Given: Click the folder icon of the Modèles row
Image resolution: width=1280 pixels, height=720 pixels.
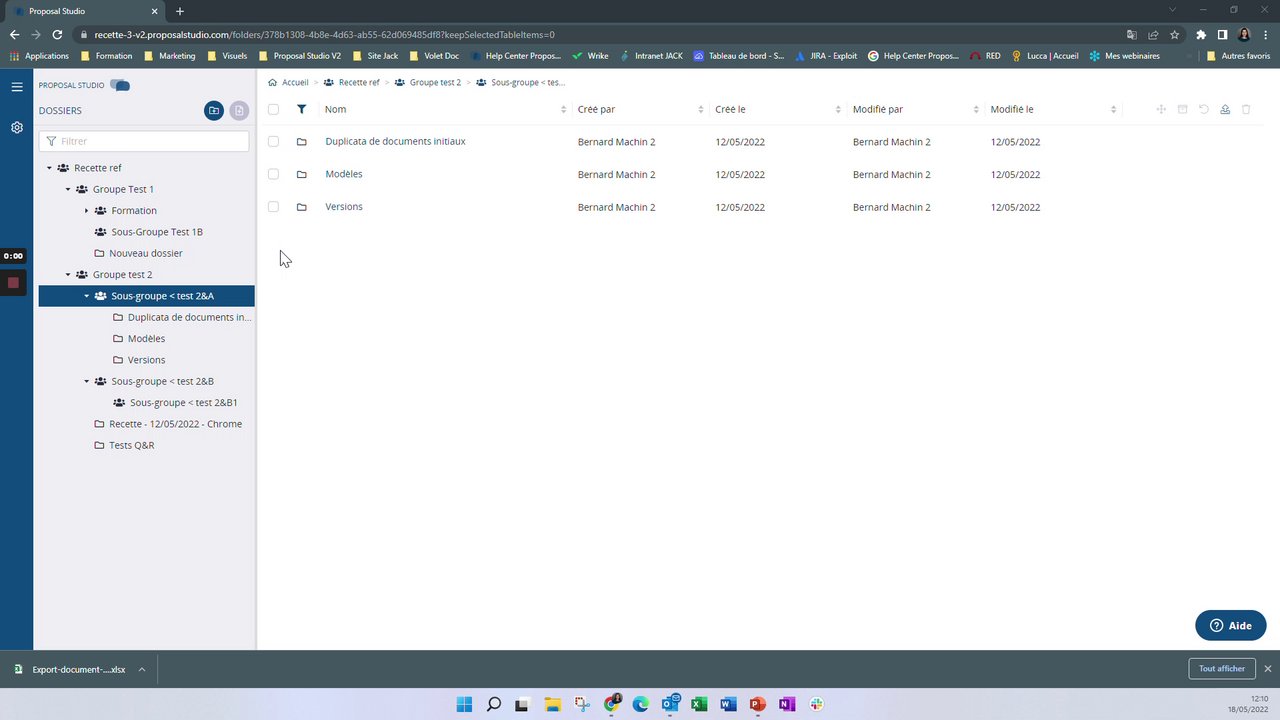Looking at the screenshot, I should point(301,175).
